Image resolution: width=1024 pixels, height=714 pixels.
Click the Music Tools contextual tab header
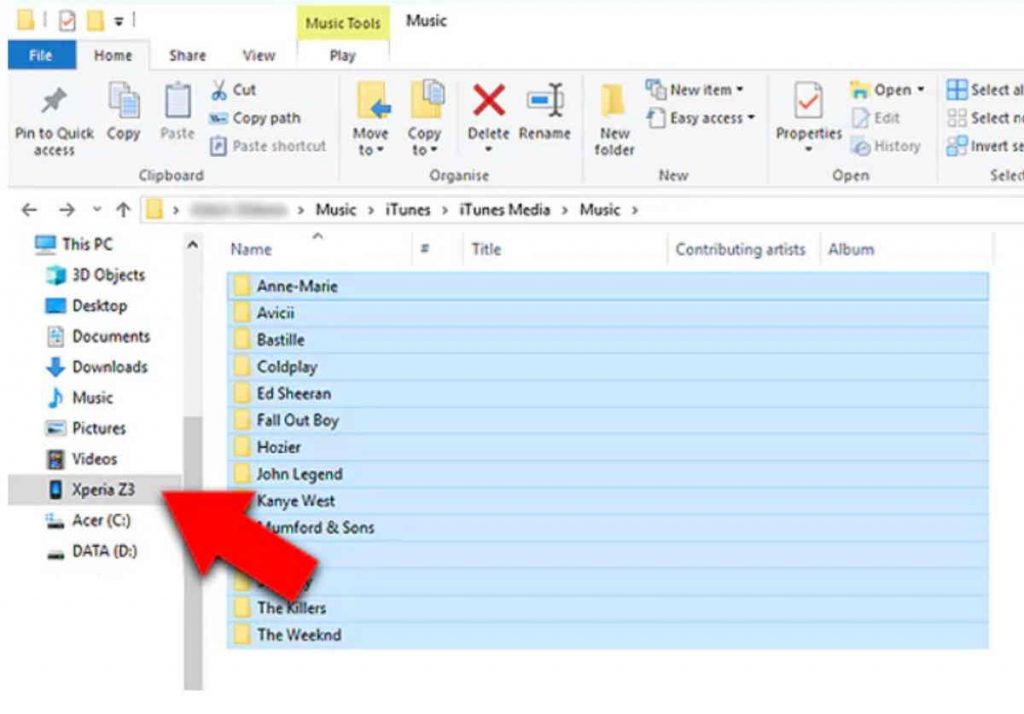pyautogui.click(x=343, y=23)
